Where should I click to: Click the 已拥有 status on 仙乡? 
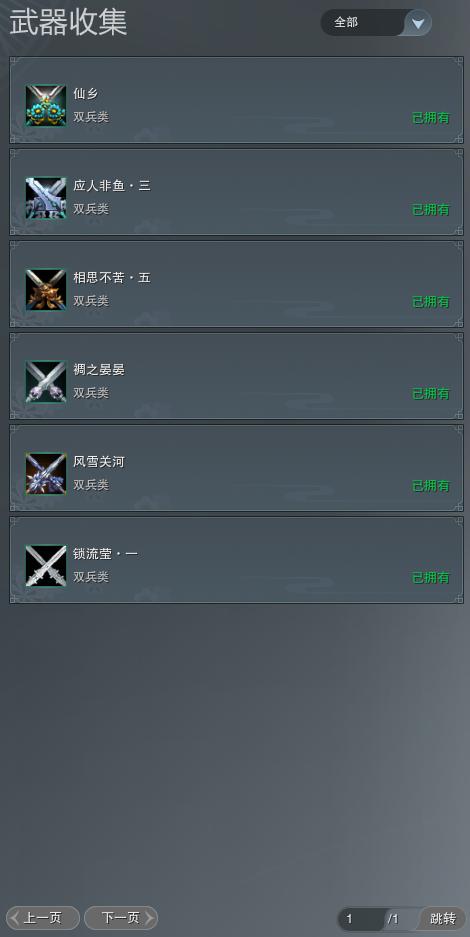pos(431,118)
